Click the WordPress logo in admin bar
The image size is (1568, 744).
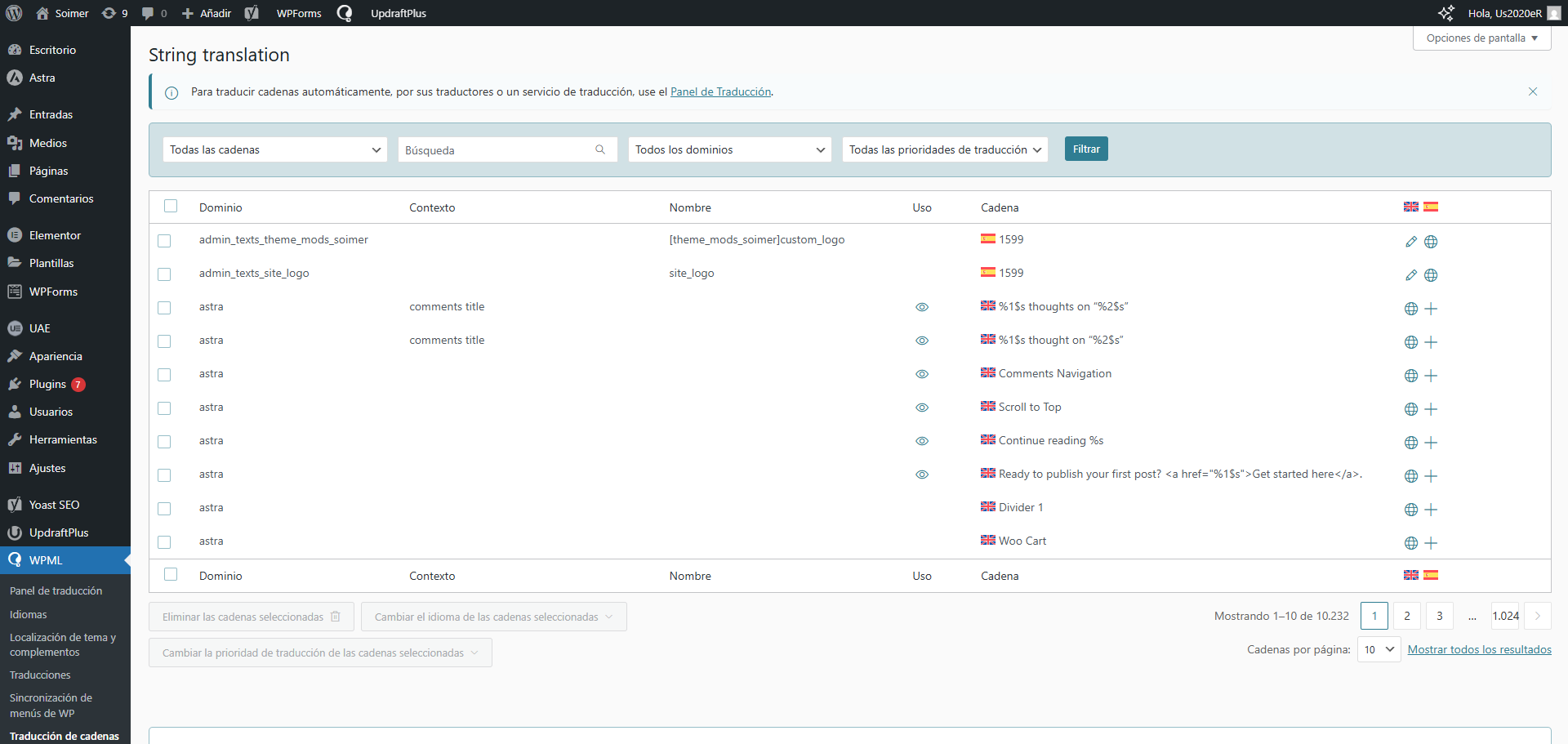tap(14, 13)
